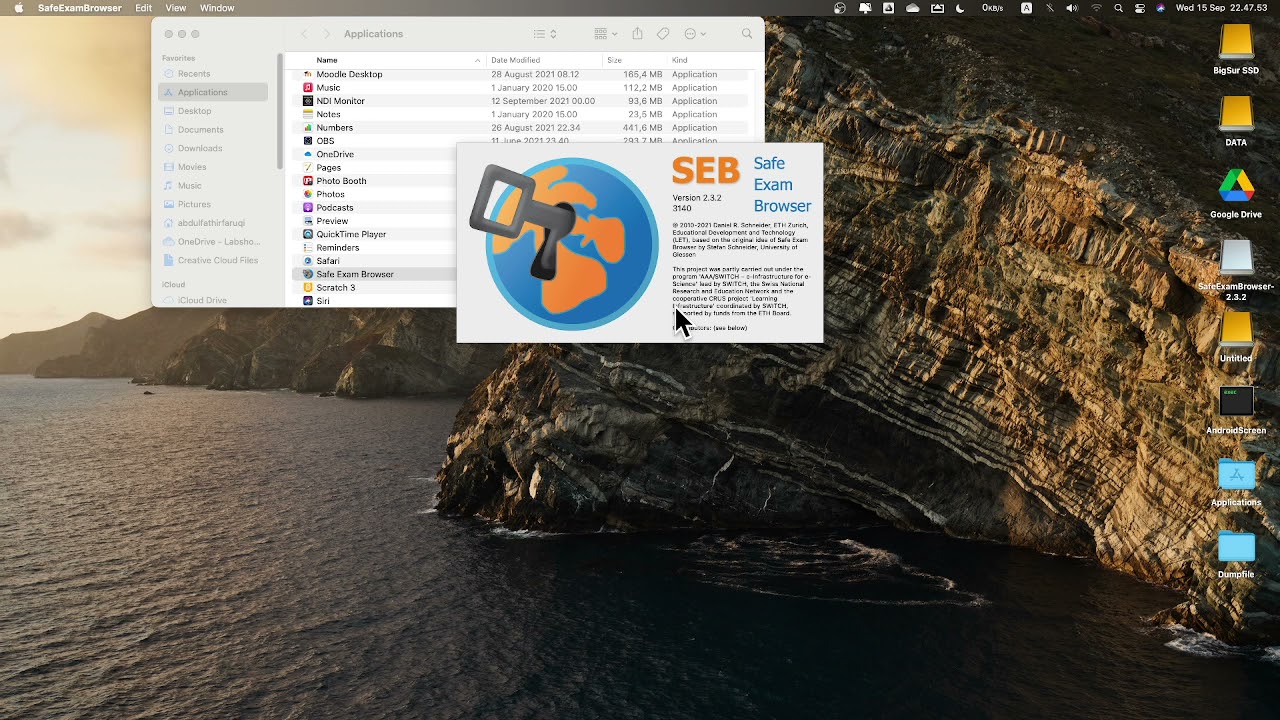Image resolution: width=1280 pixels, height=720 pixels.
Task: Click the date and time in menu bar
Action: (x=1221, y=8)
